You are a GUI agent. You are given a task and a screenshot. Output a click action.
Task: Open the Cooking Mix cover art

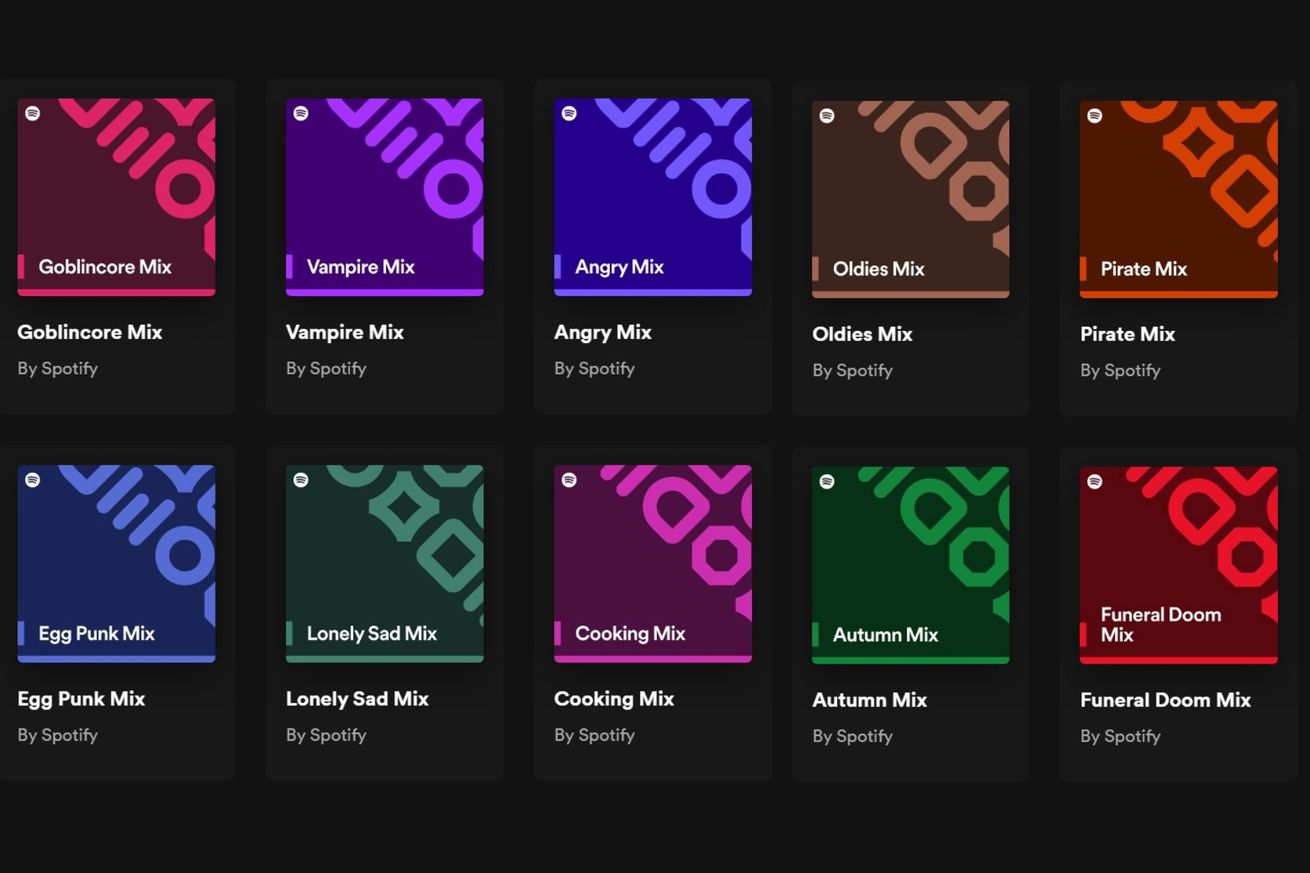pyautogui.click(x=653, y=564)
